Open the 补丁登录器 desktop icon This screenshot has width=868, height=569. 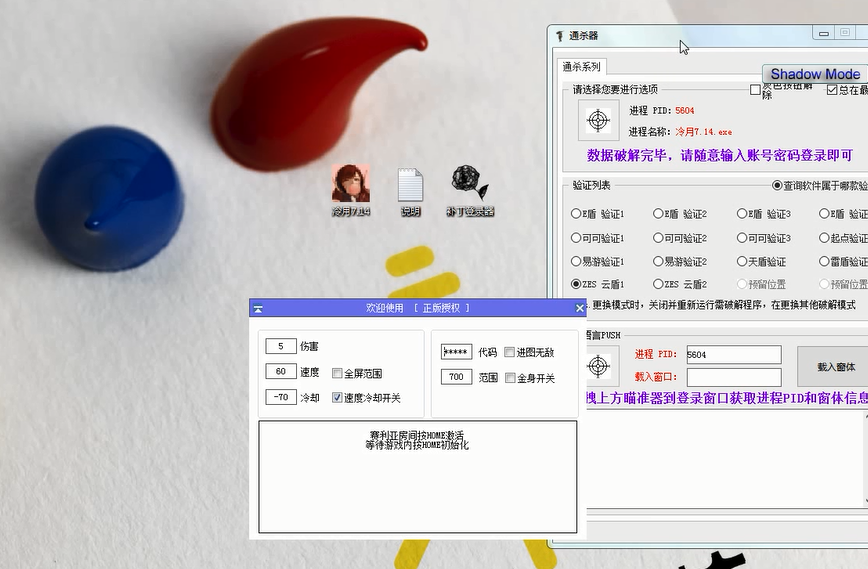point(470,190)
